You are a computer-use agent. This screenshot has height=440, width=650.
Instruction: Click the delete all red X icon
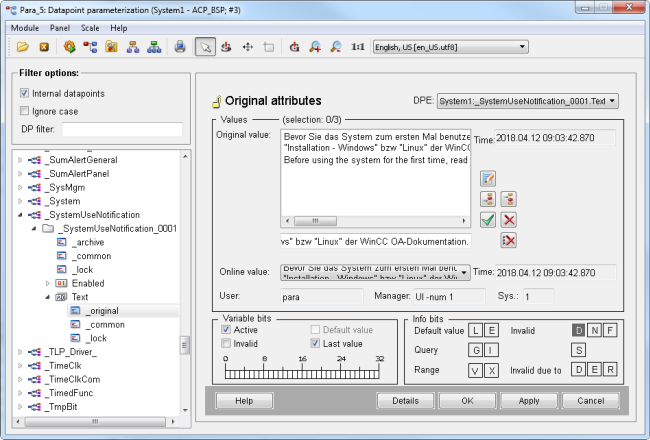pyautogui.click(x=509, y=240)
